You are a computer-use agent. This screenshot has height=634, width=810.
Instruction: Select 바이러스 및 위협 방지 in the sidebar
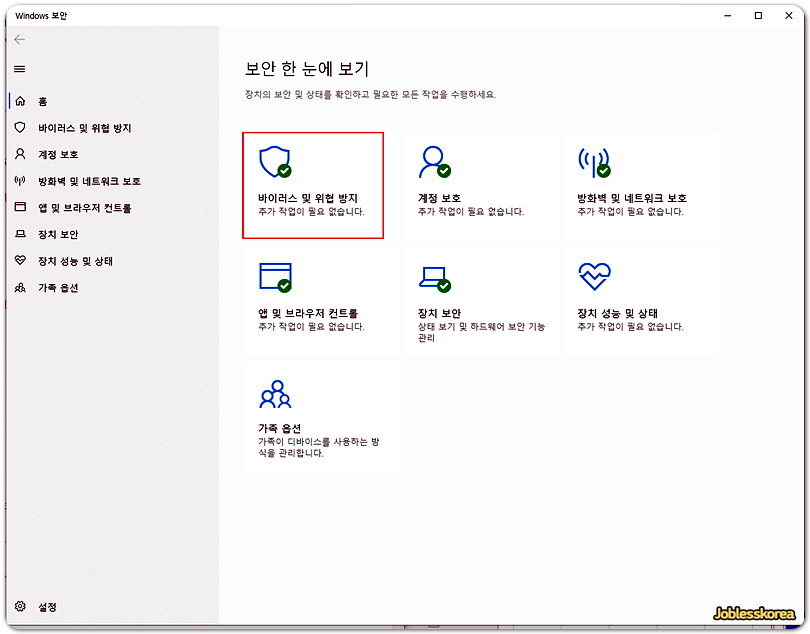pyautogui.click(x=85, y=128)
